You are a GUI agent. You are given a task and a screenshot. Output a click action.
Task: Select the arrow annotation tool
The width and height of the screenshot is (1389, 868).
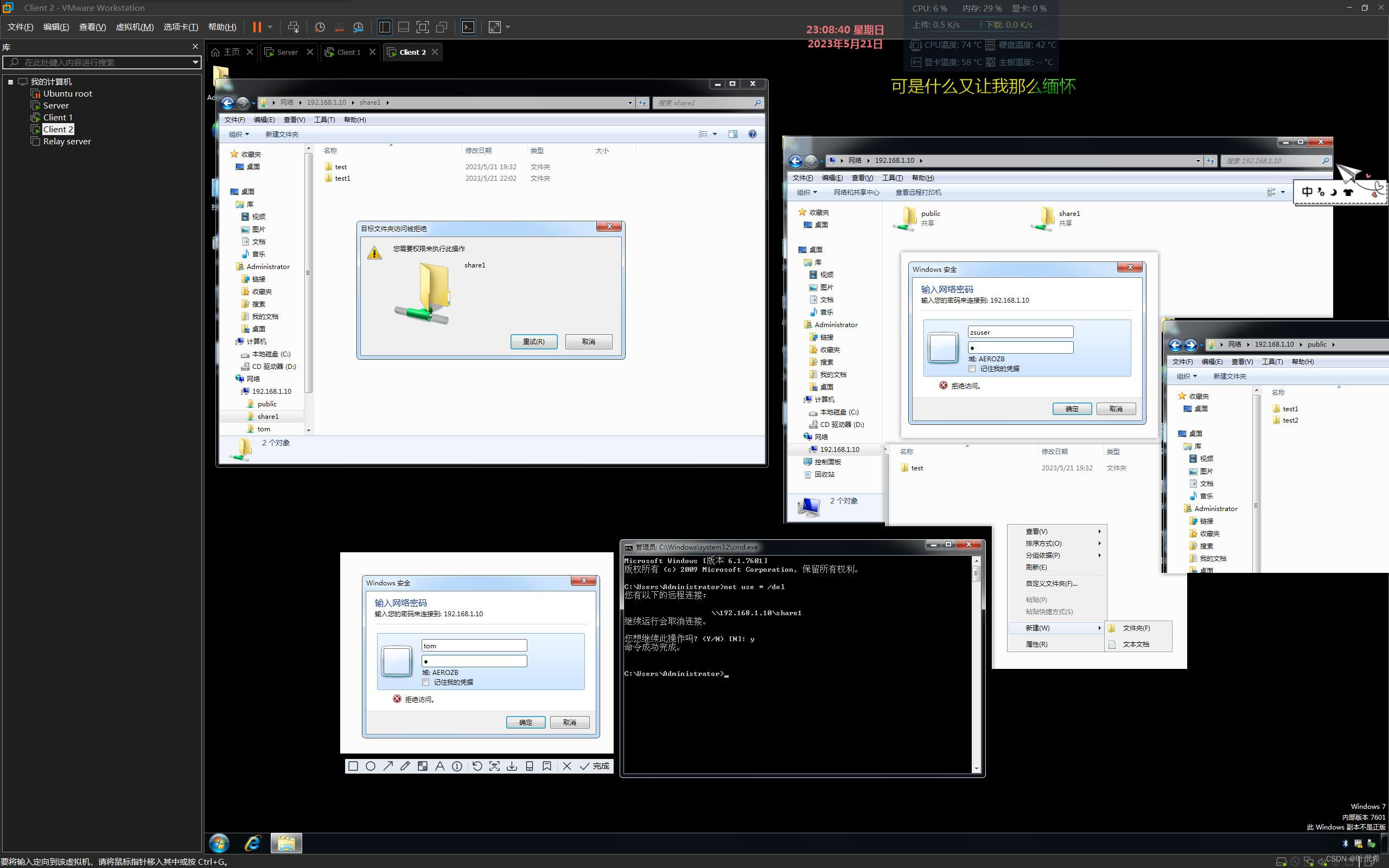point(388,766)
